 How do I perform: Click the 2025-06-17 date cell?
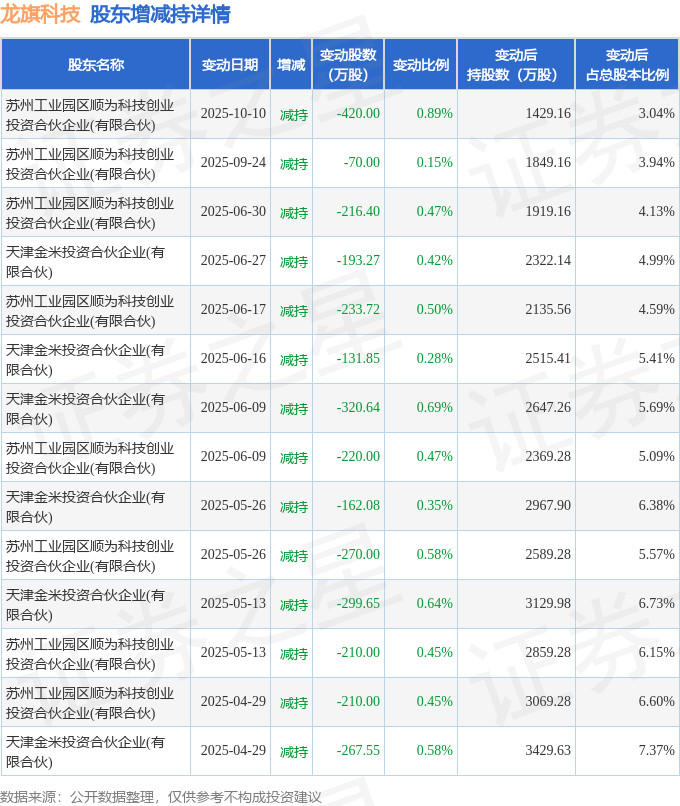click(x=233, y=309)
